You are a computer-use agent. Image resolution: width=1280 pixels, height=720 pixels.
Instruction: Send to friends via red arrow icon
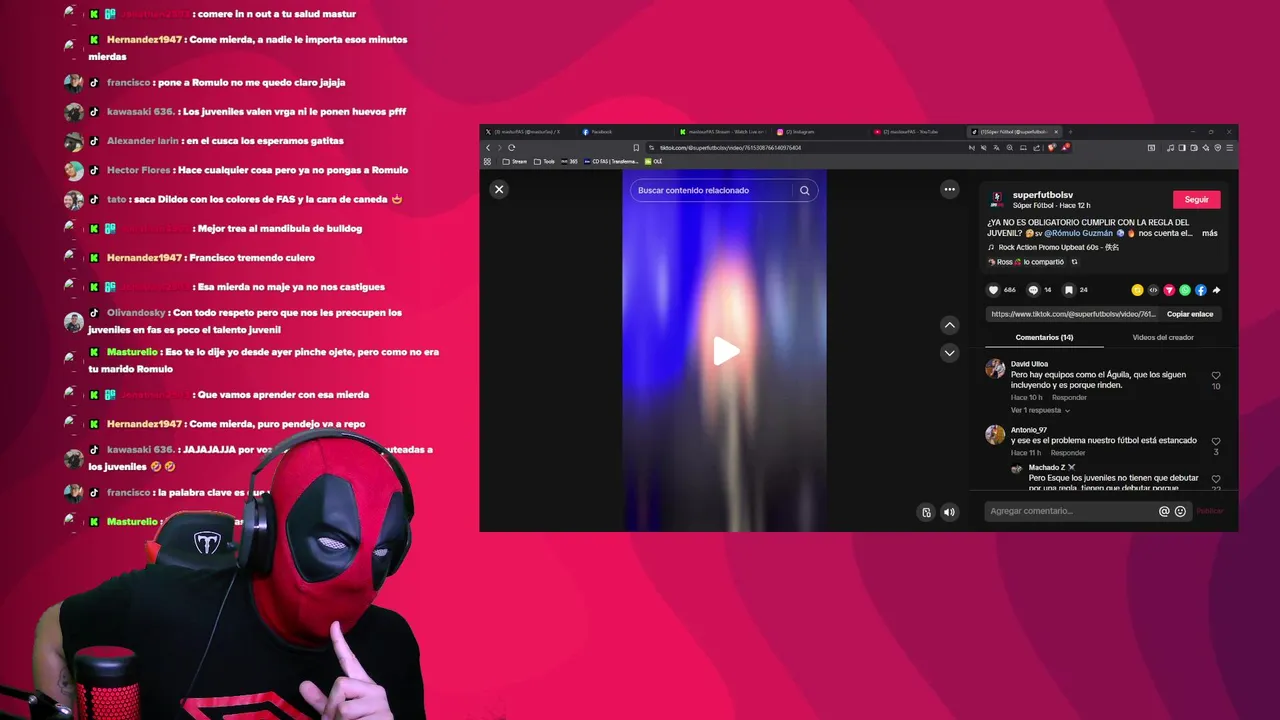(1169, 290)
